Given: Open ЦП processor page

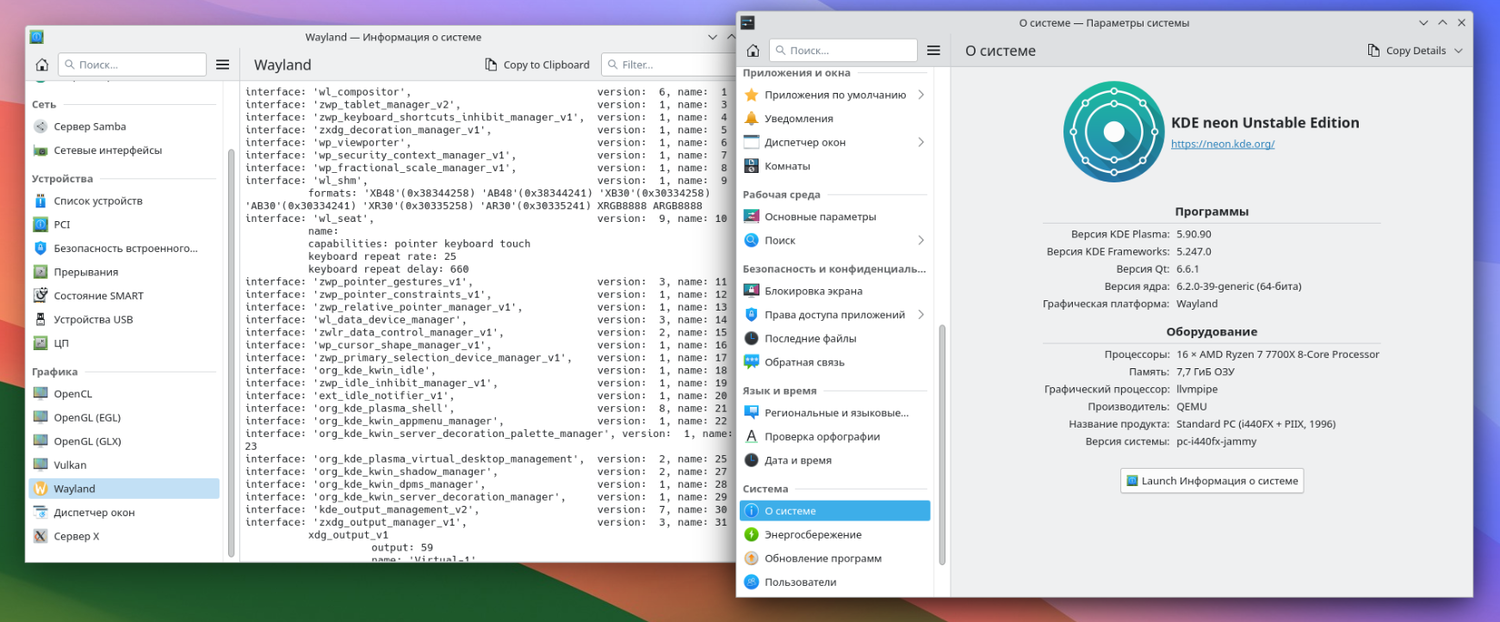Looking at the screenshot, I should tap(124, 343).
